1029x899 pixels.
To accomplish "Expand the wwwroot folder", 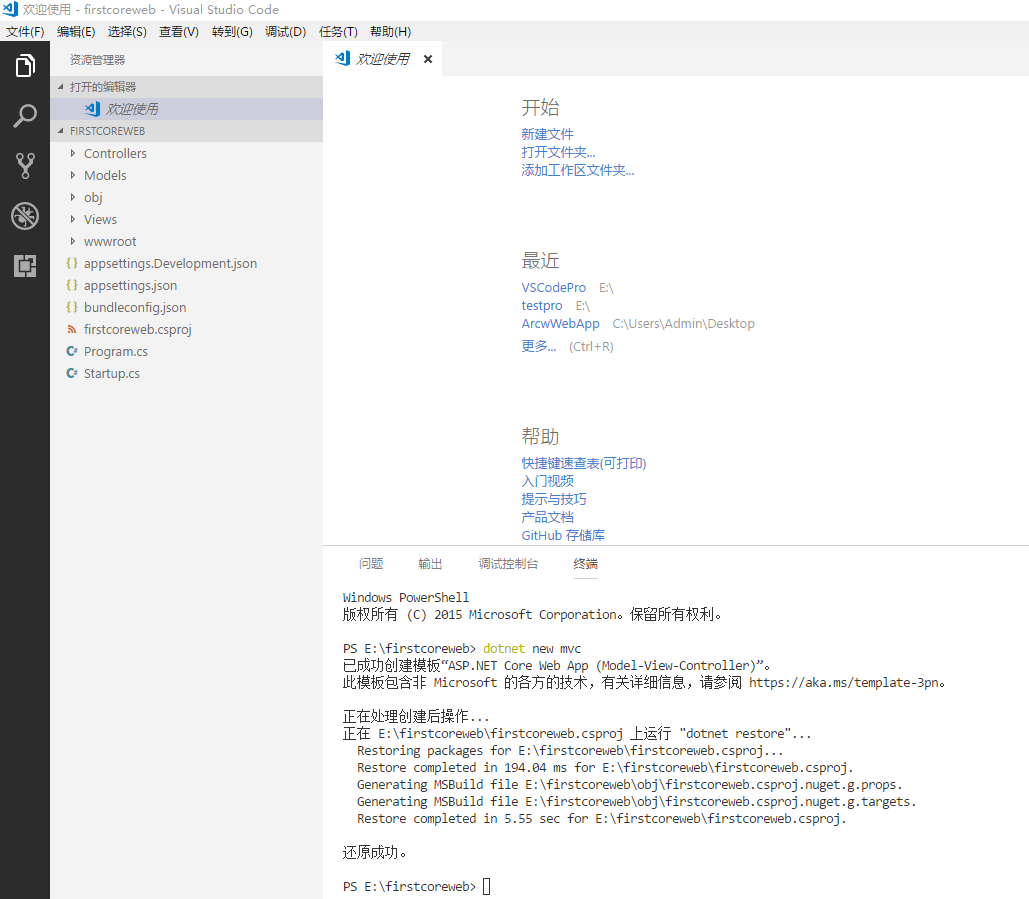I will tap(110, 241).
